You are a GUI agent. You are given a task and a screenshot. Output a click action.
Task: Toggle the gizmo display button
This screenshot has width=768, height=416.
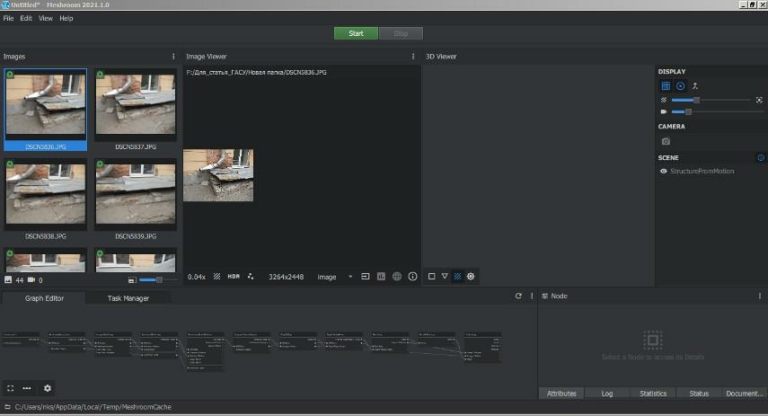680,86
